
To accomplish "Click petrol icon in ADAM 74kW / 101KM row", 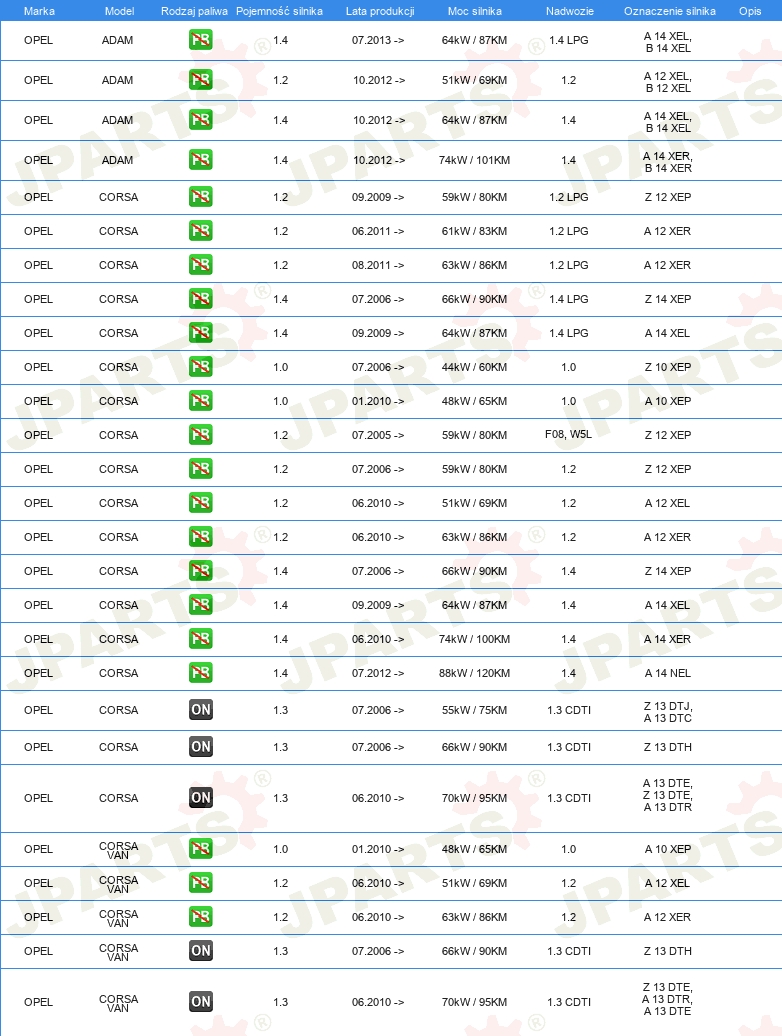I will pyautogui.click(x=201, y=160).
